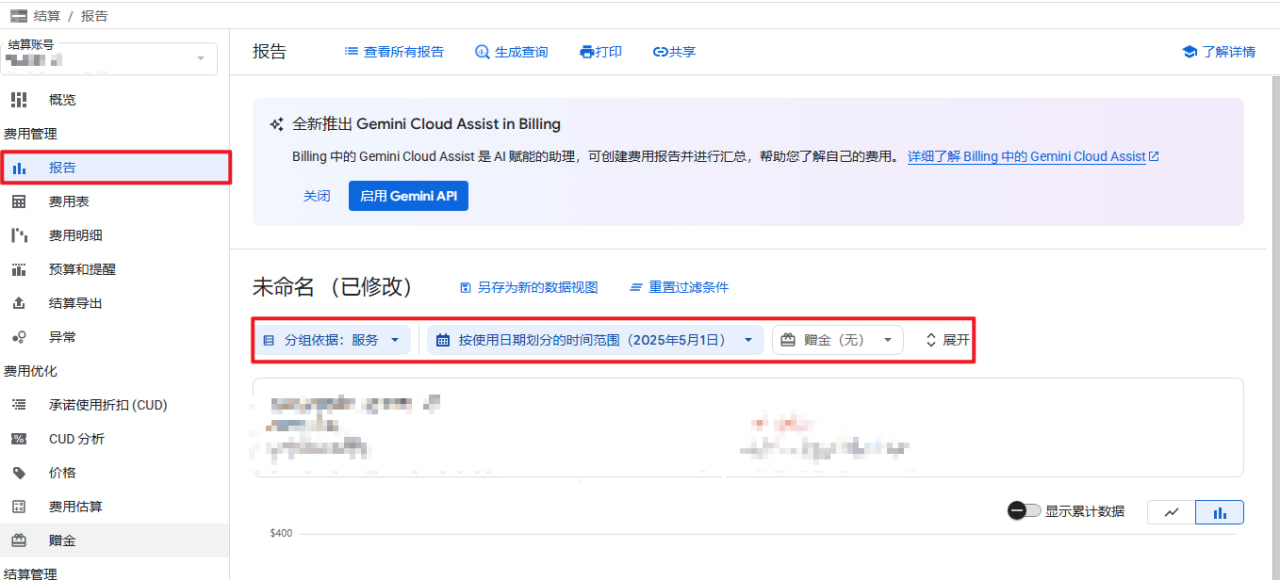Click 另存为新的数据视图
The width and height of the screenshot is (1280, 580).
click(528, 288)
